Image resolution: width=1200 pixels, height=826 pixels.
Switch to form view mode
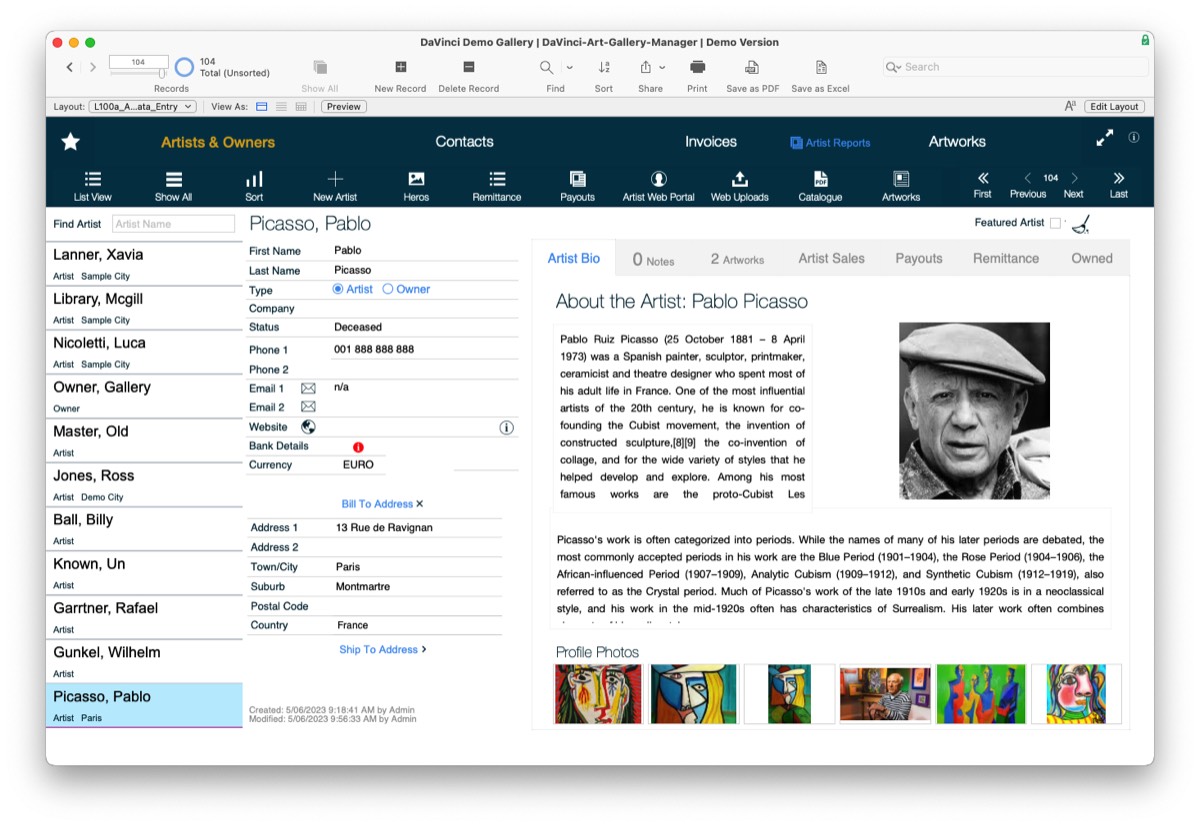(262, 106)
